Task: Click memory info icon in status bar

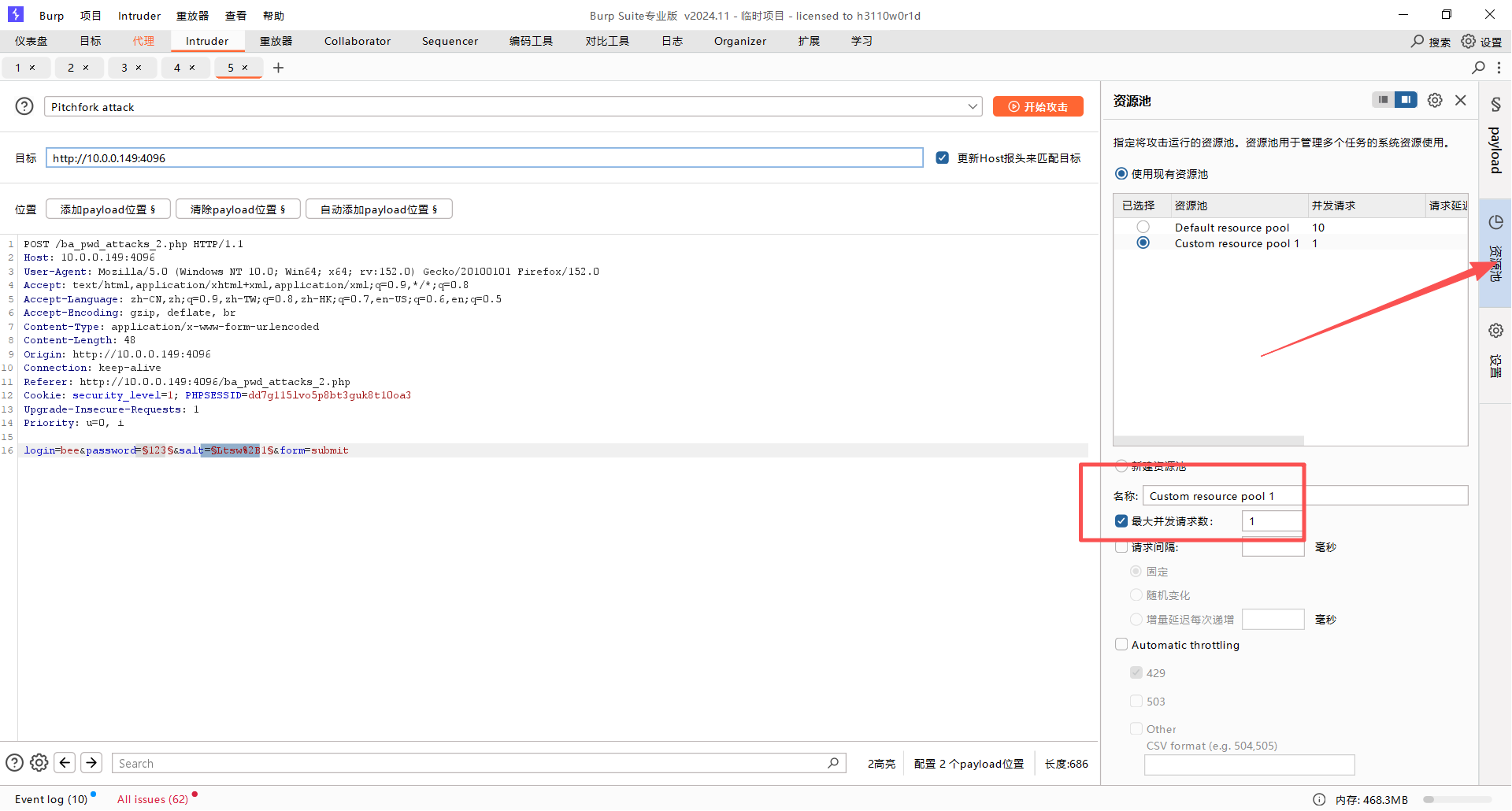Action: pyautogui.click(x=1319, y=799)
